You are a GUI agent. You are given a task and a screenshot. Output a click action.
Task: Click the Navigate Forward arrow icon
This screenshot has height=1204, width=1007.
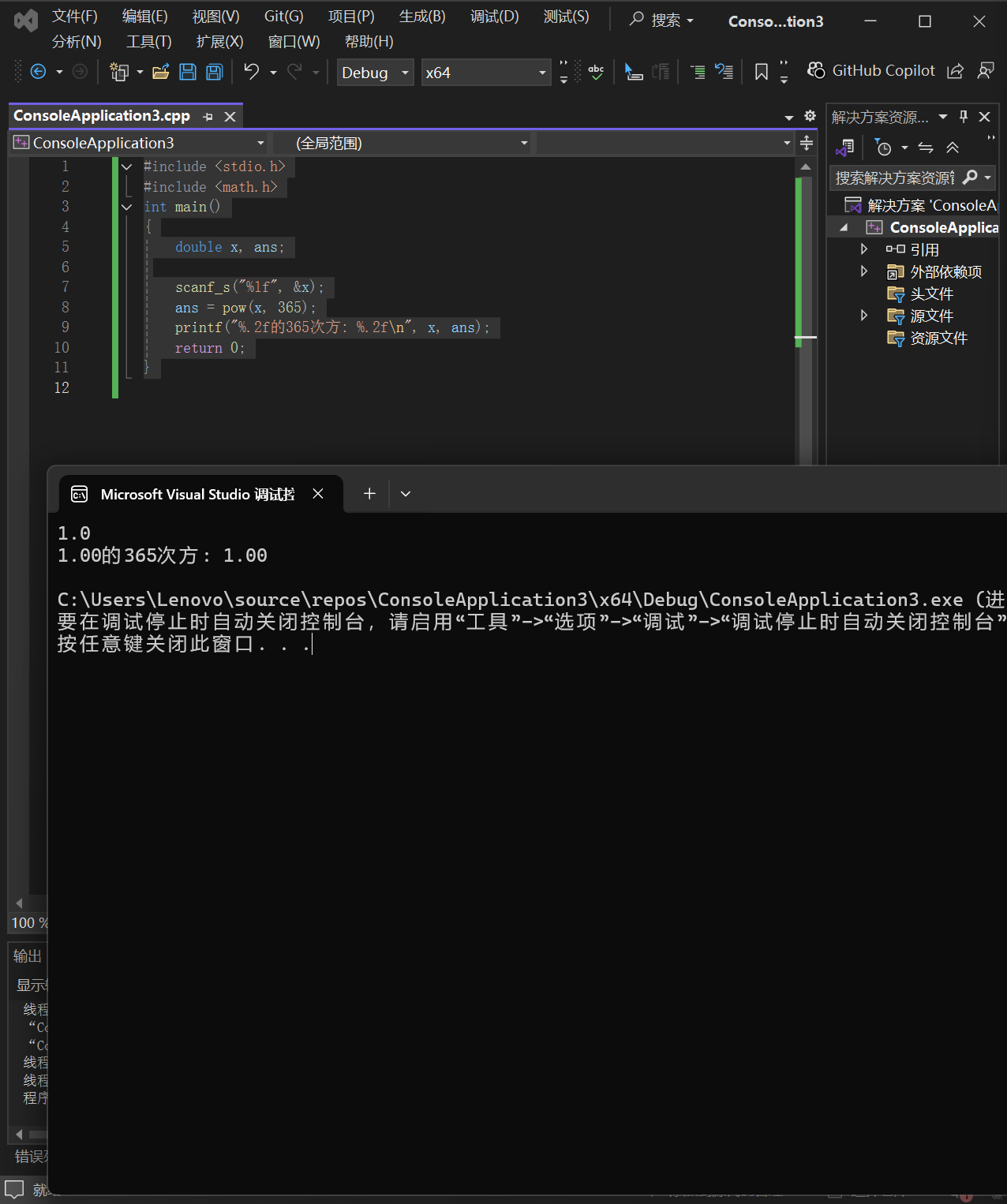(x=80, y=72)
